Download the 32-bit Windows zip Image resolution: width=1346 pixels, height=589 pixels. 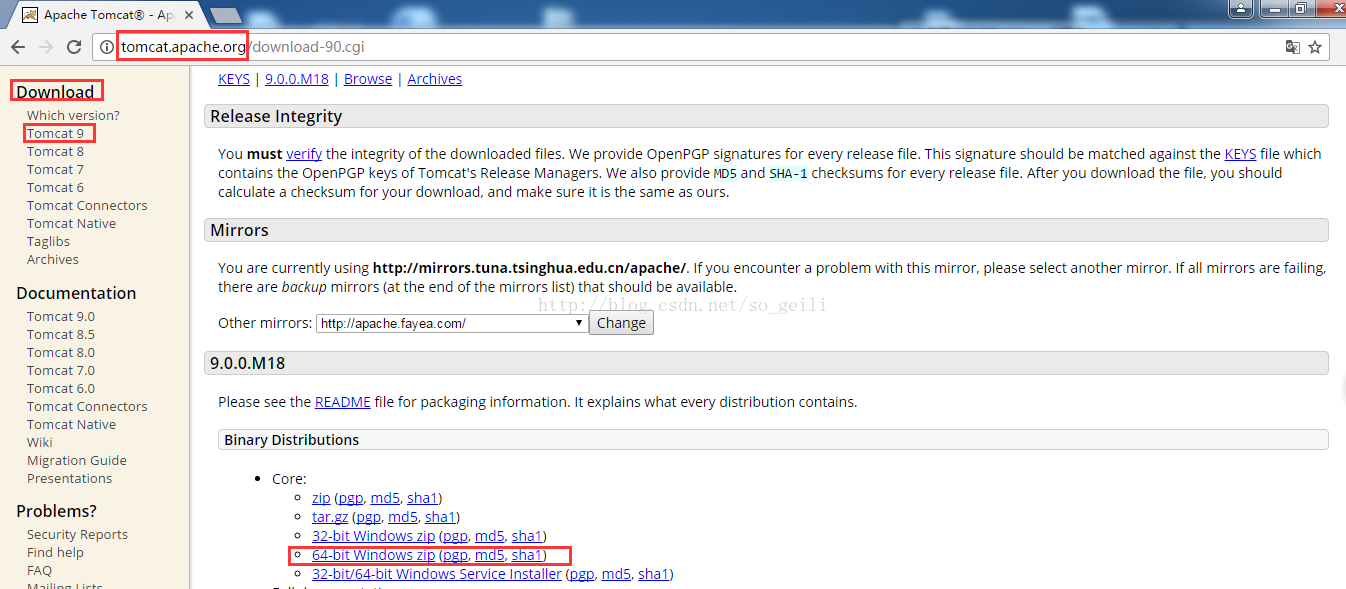pos(373,536)
